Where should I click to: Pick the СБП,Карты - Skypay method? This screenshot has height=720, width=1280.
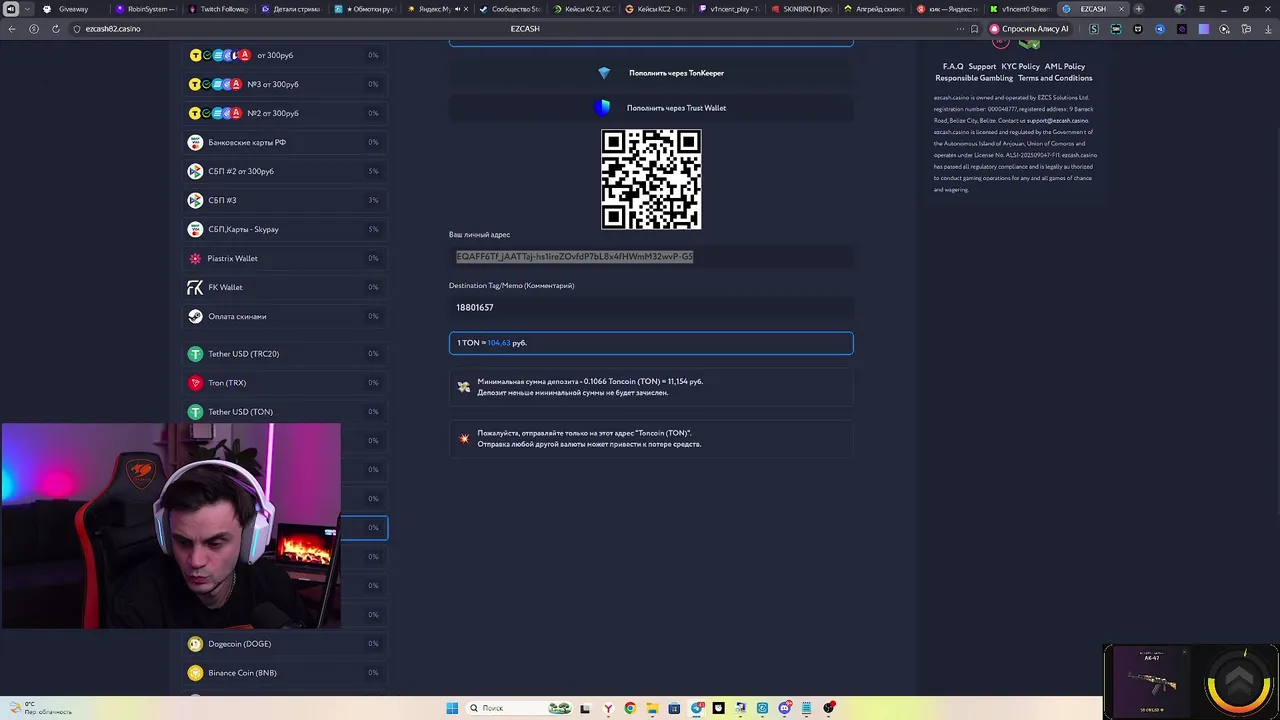284,229
